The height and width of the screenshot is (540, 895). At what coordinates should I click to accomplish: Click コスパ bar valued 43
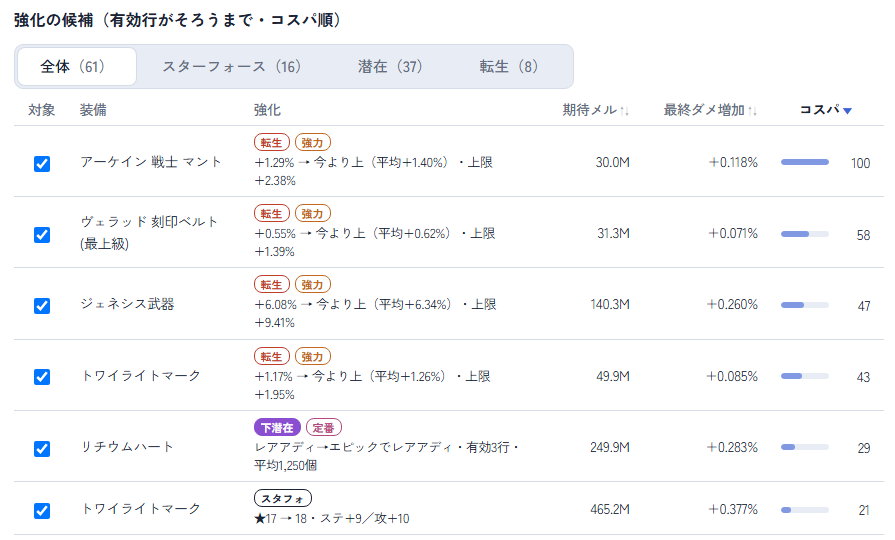coord(805,376)
